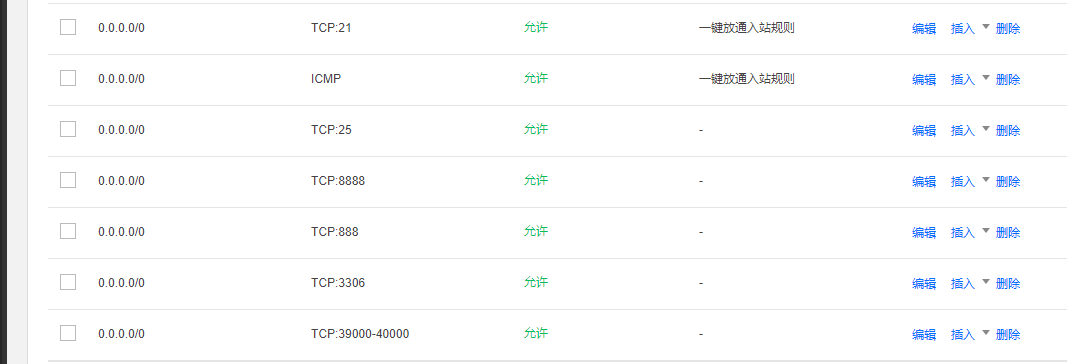This screenshot has height=364, width=1067.
Task: Toggle the checkbox for the TCP:39000-40000 rule
Action: click(68, 333)
